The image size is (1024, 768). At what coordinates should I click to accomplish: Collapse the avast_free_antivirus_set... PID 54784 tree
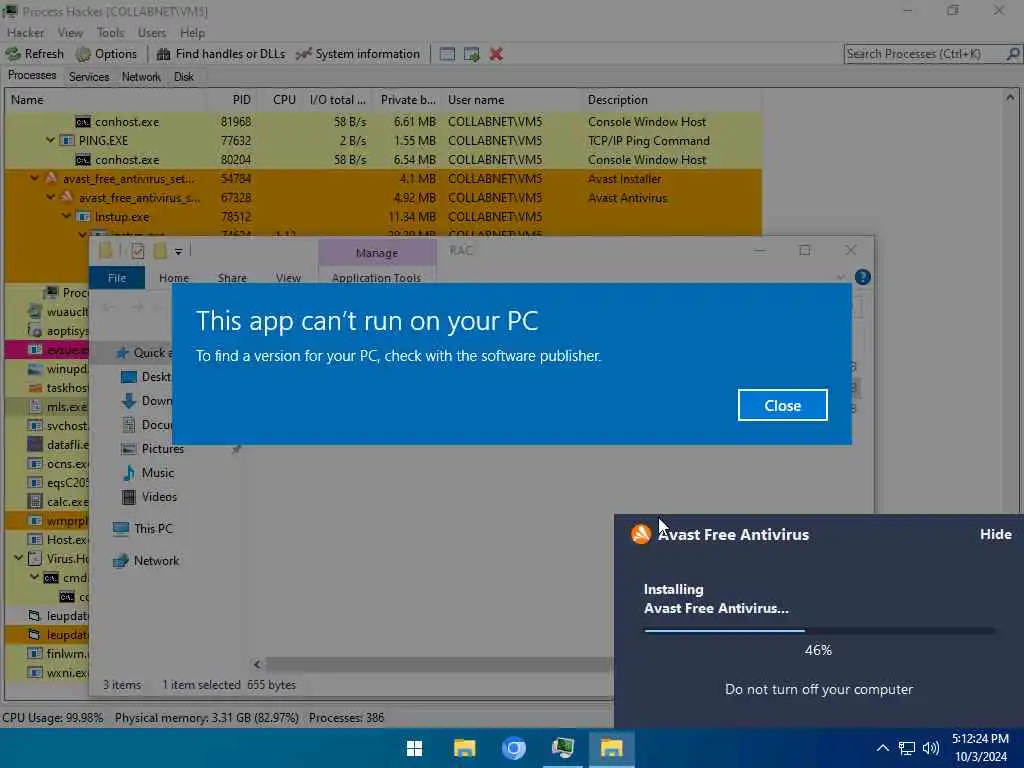tap(34, 178)
